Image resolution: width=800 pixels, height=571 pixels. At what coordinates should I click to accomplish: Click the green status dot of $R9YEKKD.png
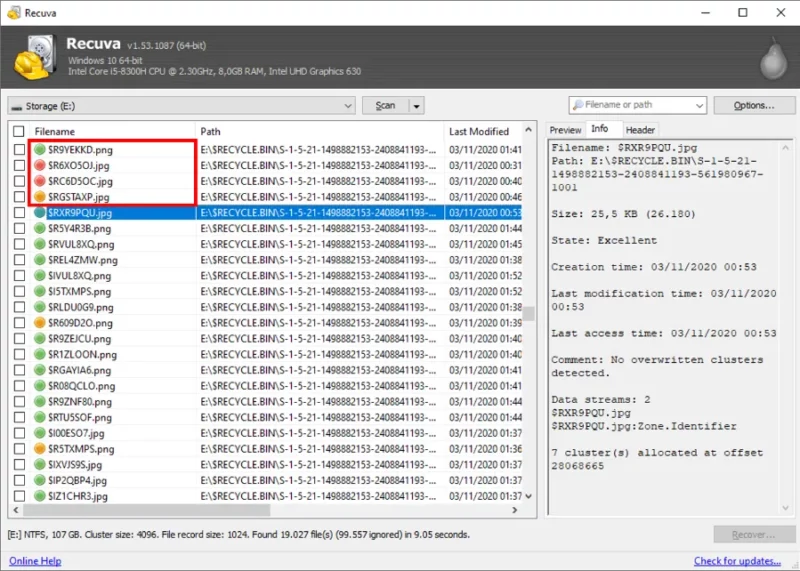[40, 150]
